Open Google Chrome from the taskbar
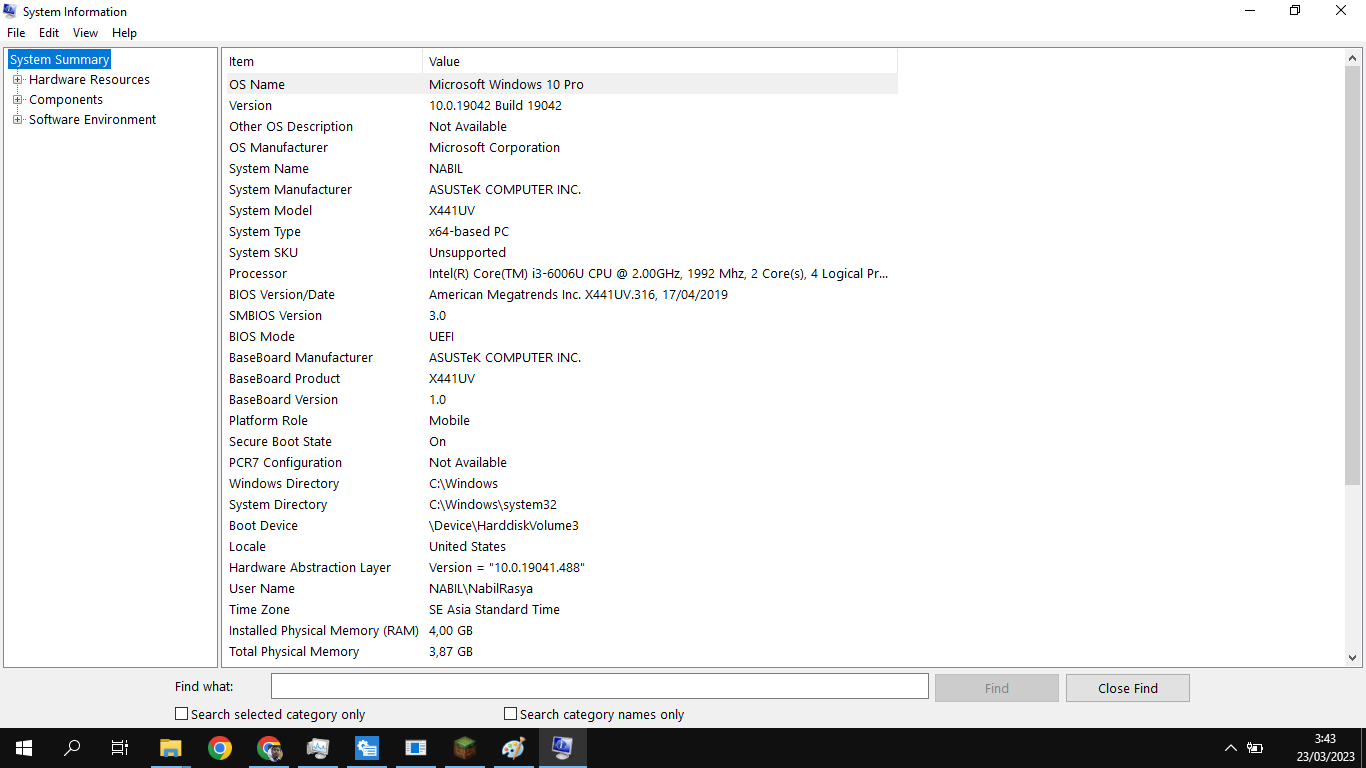The height and width of the screenshot is (768, 1366). (220, 748)
